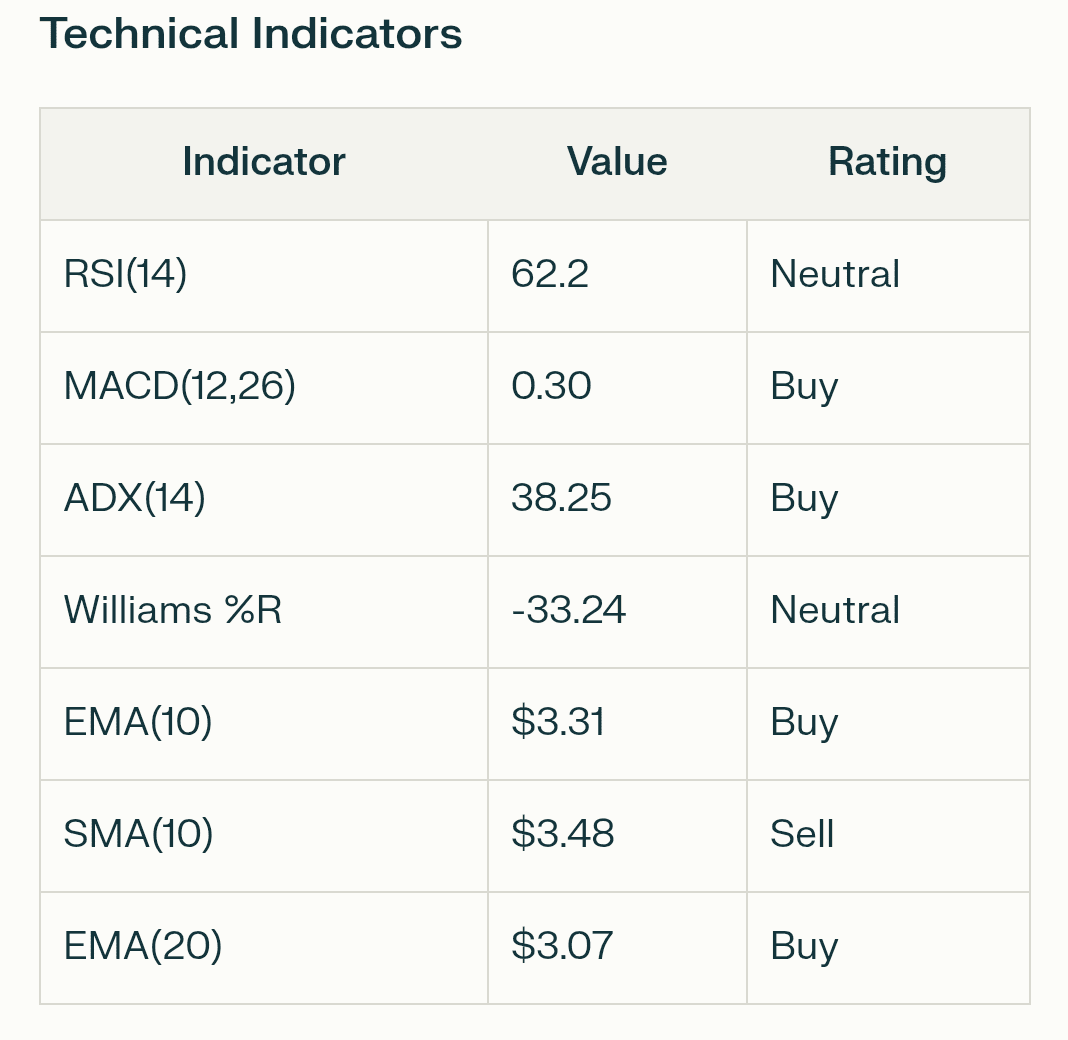Click the Technical Indicators heading
This screenshot has height=1040, width=1068.
(251, 34)
